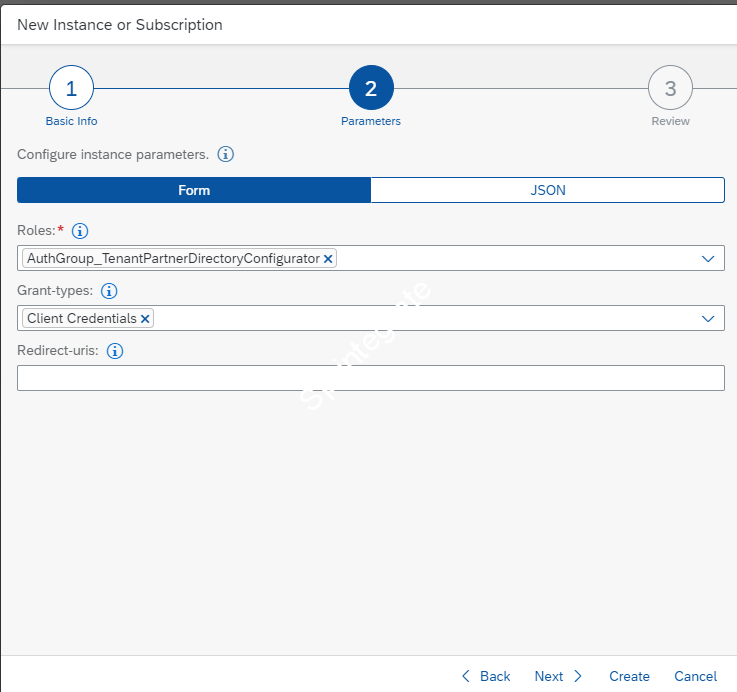The width and height of the screenshot is (737, 692).
Task: Switch to the Form view tab
Action: click(x=194, y=190)
